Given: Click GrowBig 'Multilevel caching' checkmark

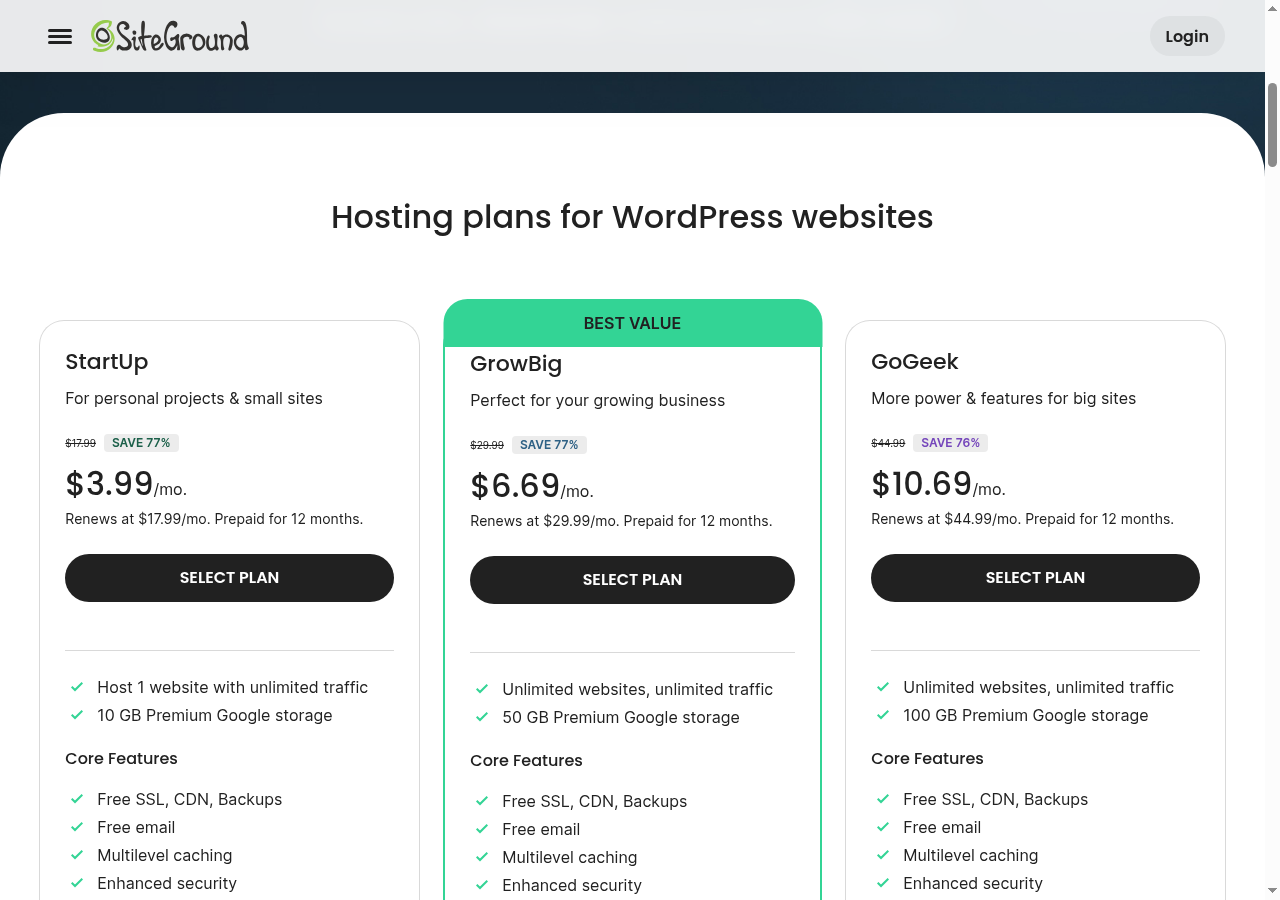Looking at the screenshot, I should 482,857.
